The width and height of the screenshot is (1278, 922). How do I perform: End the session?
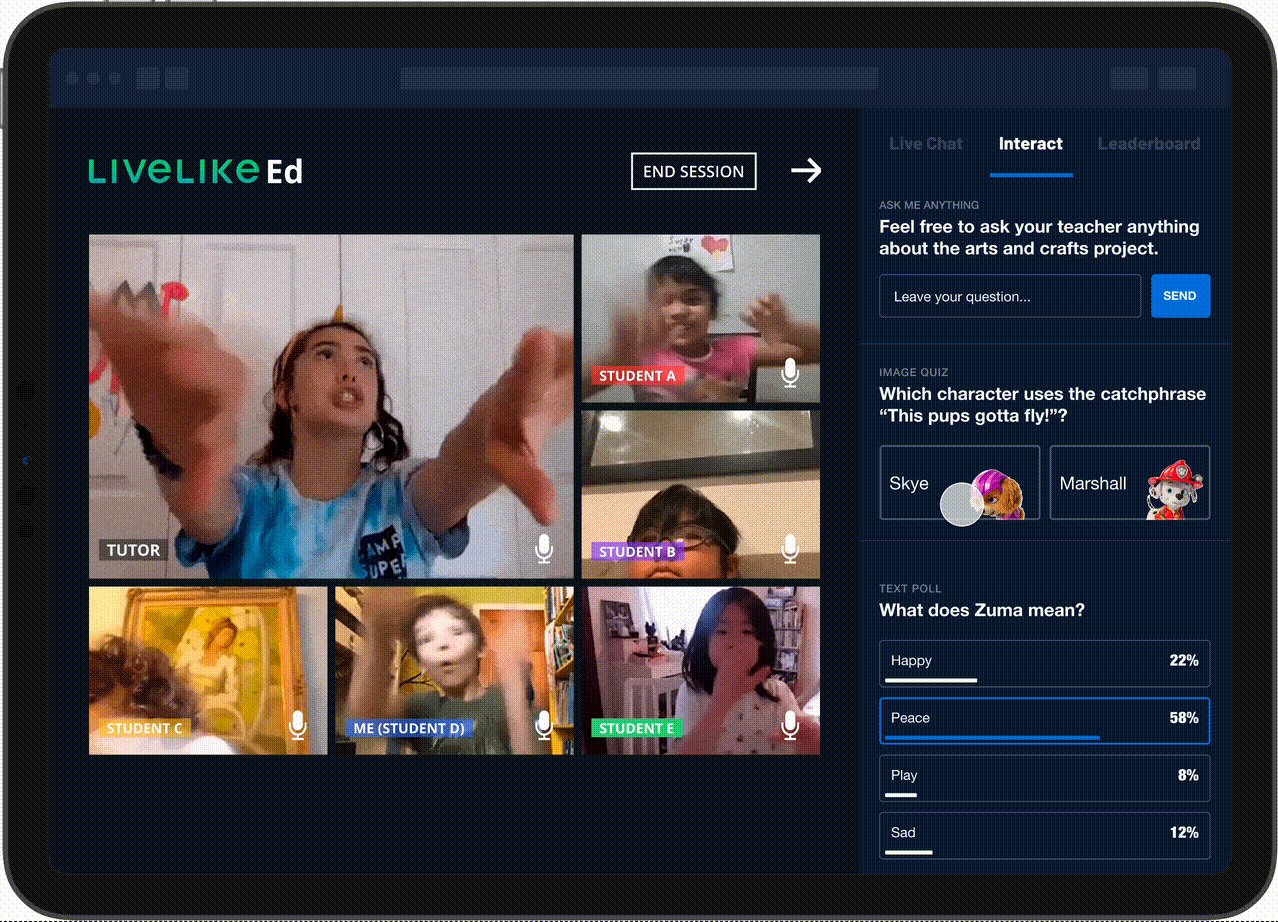693,171
